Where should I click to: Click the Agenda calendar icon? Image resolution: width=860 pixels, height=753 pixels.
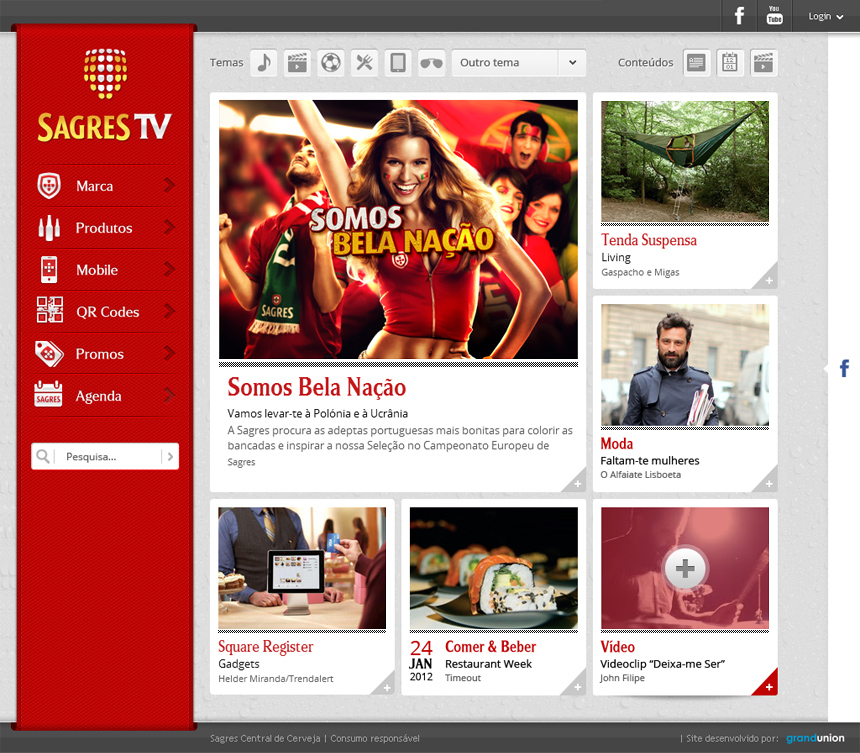point(48,394)
